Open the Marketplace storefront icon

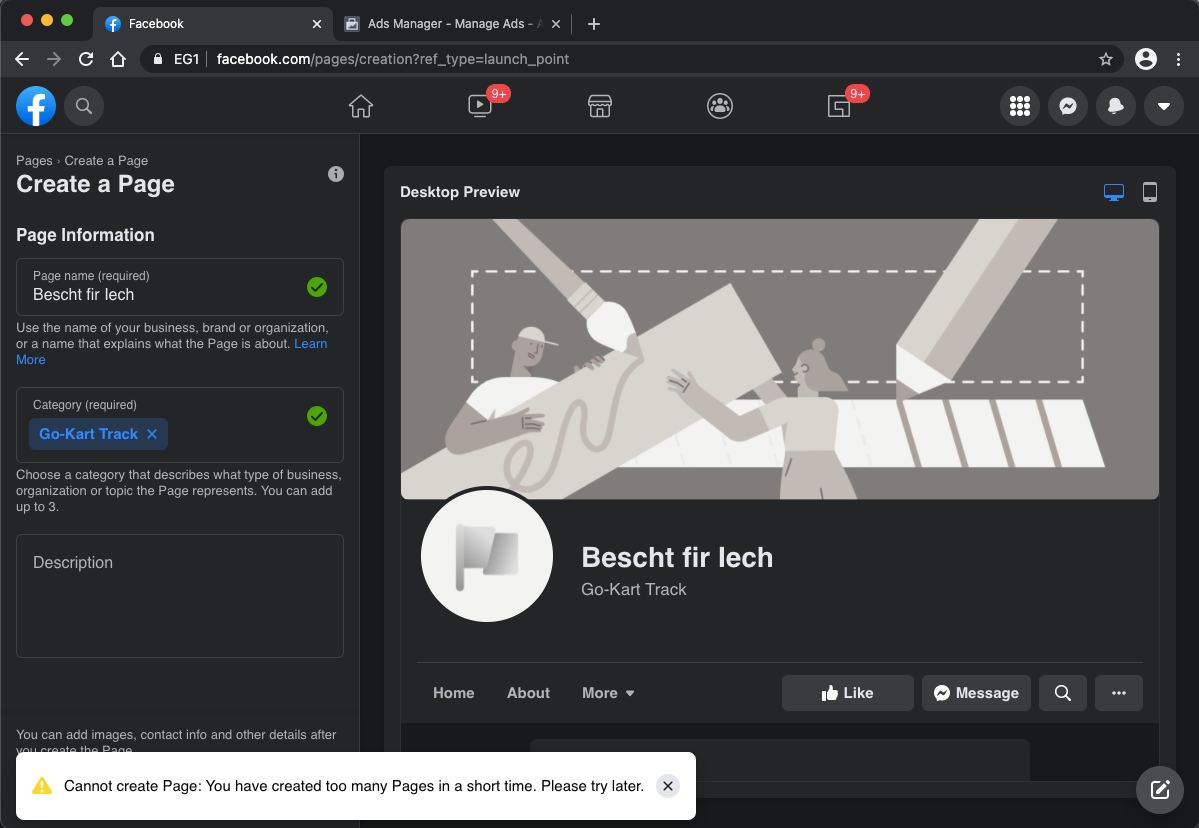pos(600,106)
